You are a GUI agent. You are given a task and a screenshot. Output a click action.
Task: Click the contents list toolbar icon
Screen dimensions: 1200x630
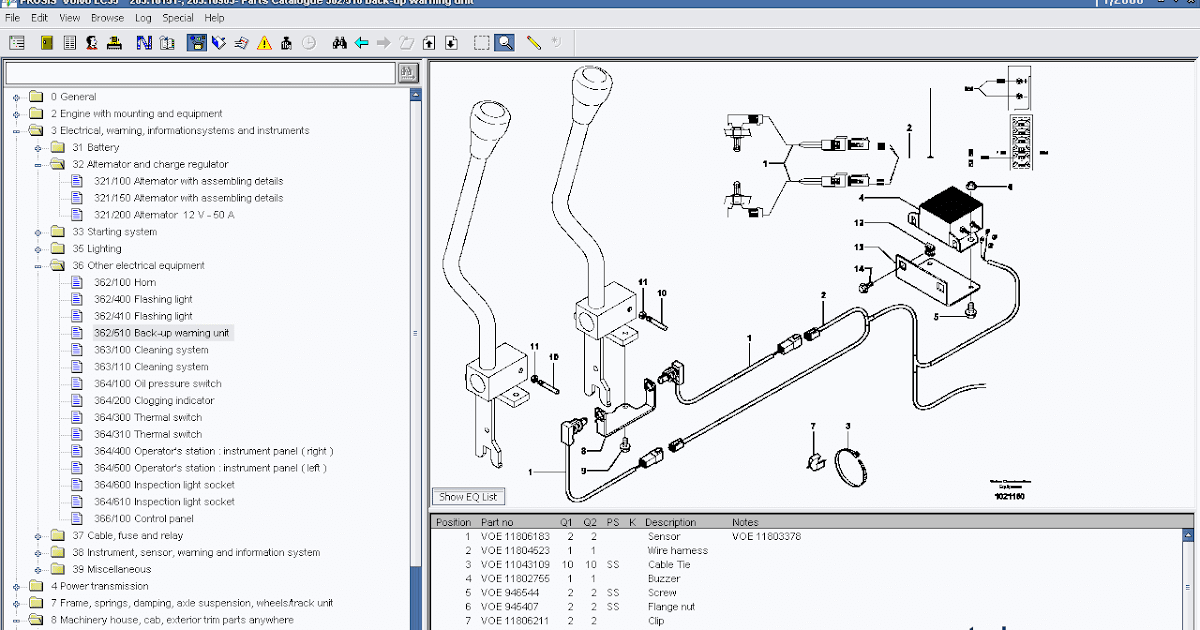17,43
